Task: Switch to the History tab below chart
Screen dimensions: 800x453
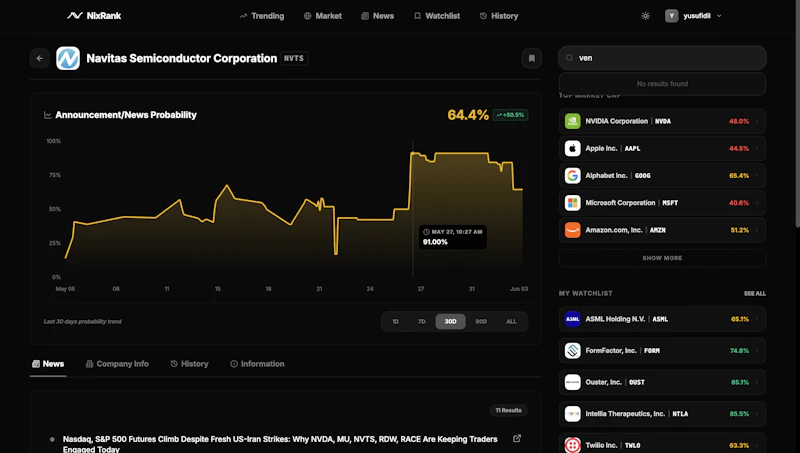Action: click(x=189, y=364)
